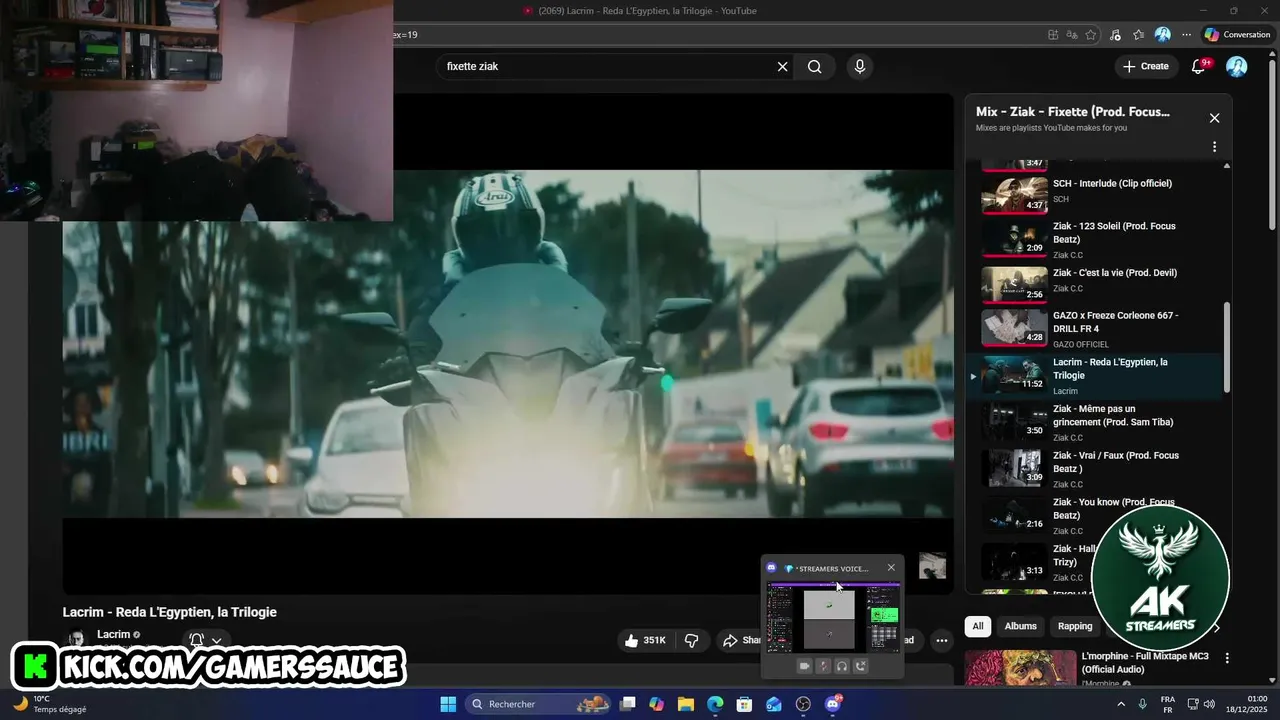This screenshot has width=1280, height=720.
Task: Open the Windows Start menu
Action: coord(448,704)
